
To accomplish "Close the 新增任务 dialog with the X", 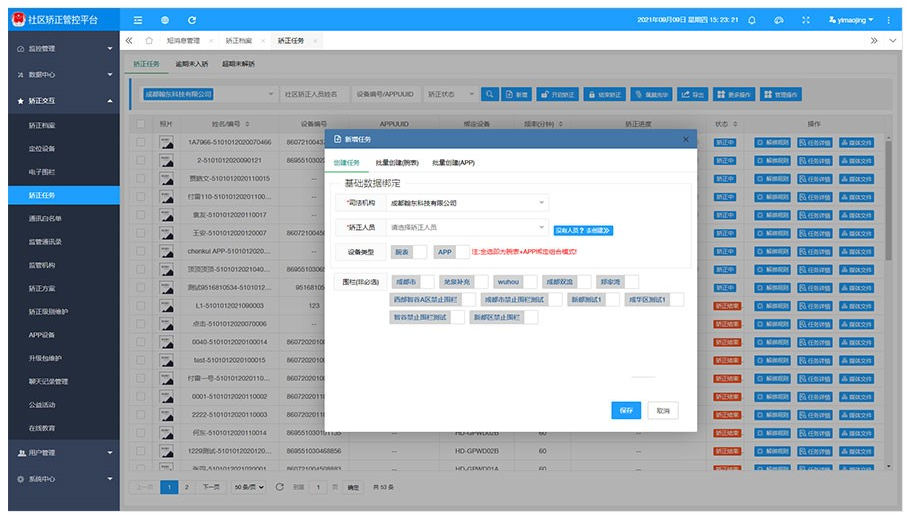I will pyautogui.click(x=685, y=139).
